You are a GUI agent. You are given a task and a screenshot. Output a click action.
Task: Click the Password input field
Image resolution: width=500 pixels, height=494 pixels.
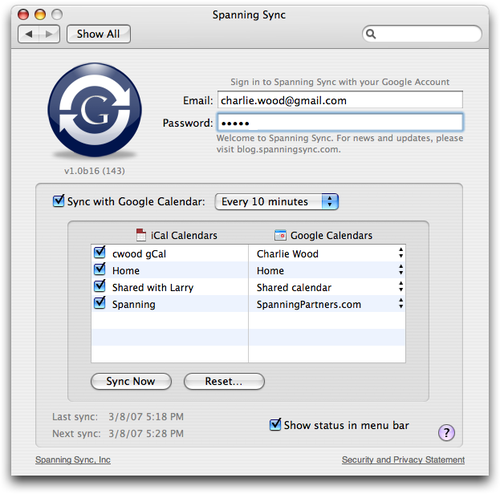[340, 122]
